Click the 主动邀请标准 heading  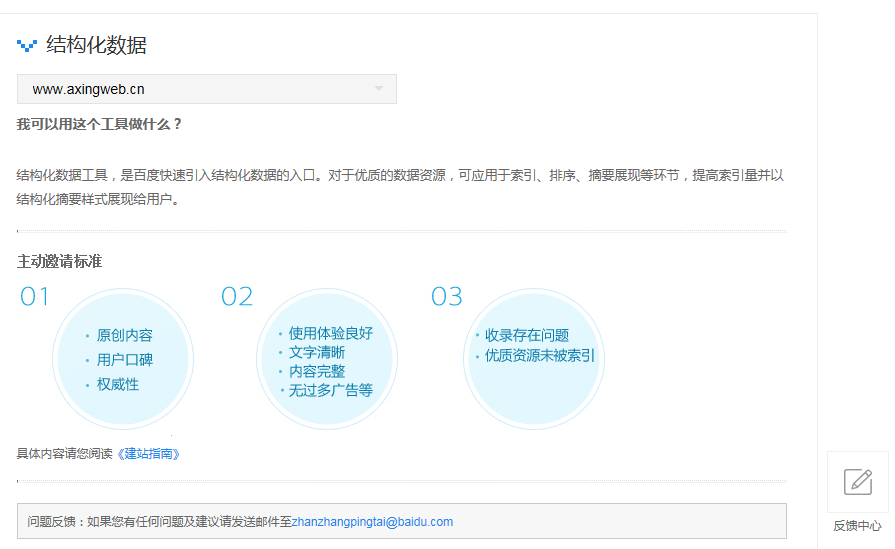click(x=59, y=261)
